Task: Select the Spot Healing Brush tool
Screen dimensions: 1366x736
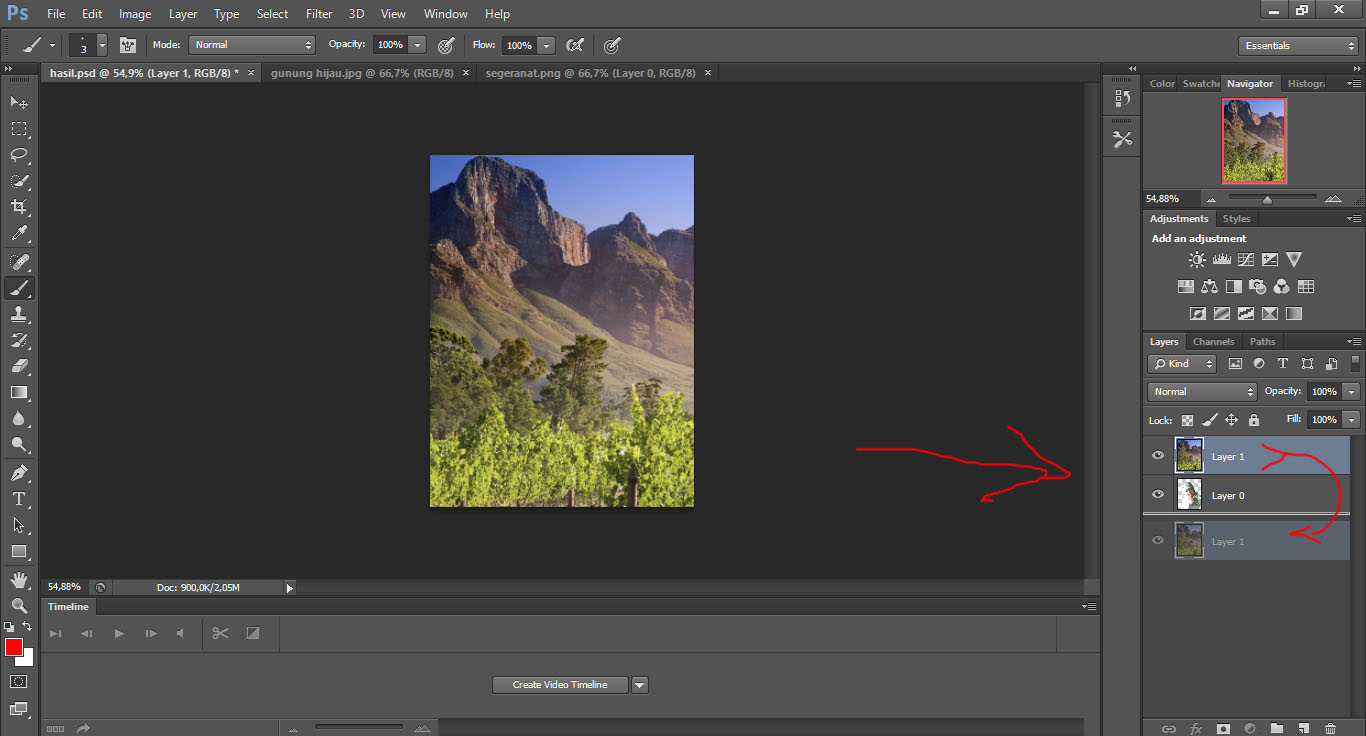Action: click(19, 262)
